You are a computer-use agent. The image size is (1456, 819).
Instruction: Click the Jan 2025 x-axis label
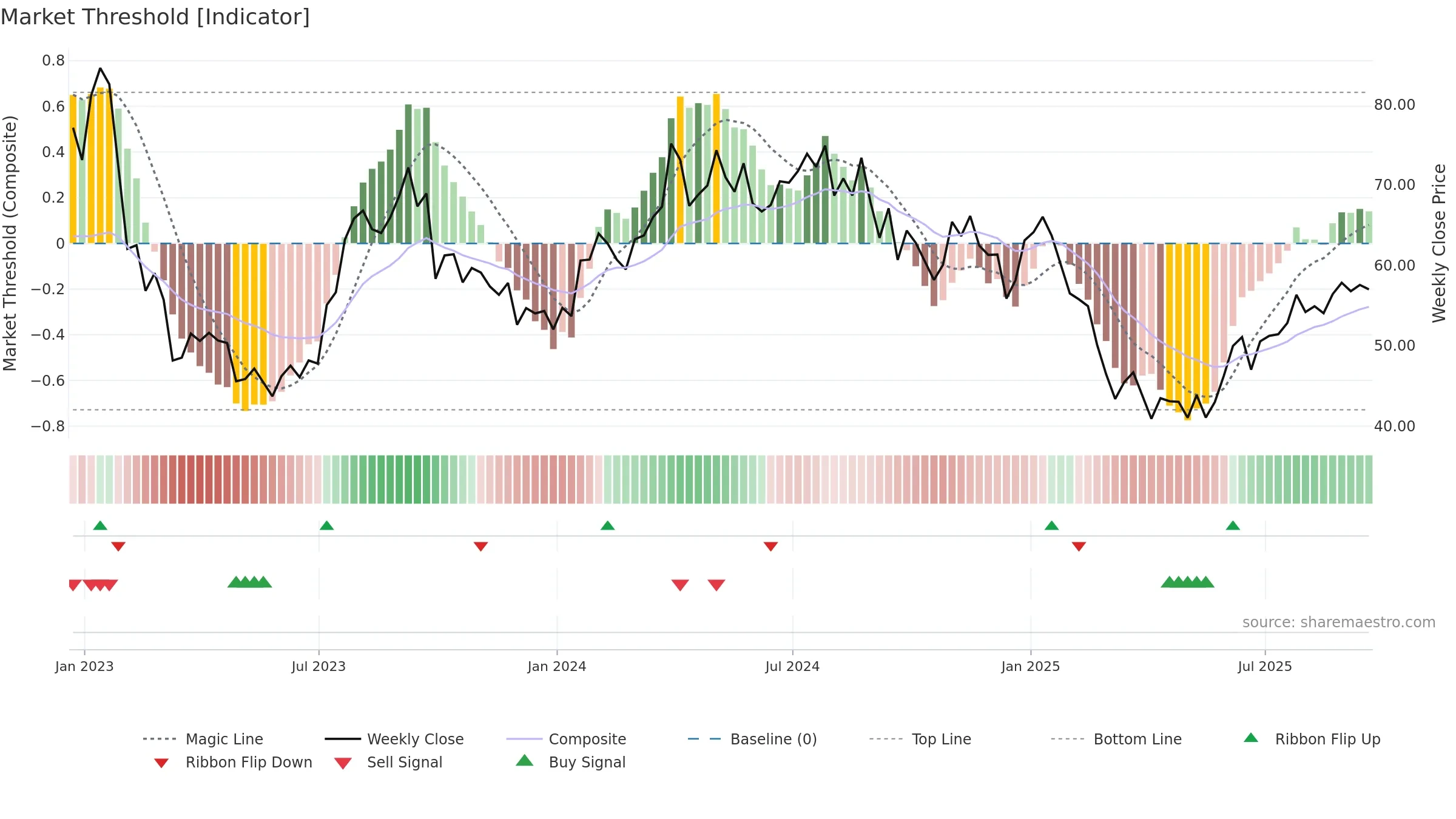(x=1031, y=666)
